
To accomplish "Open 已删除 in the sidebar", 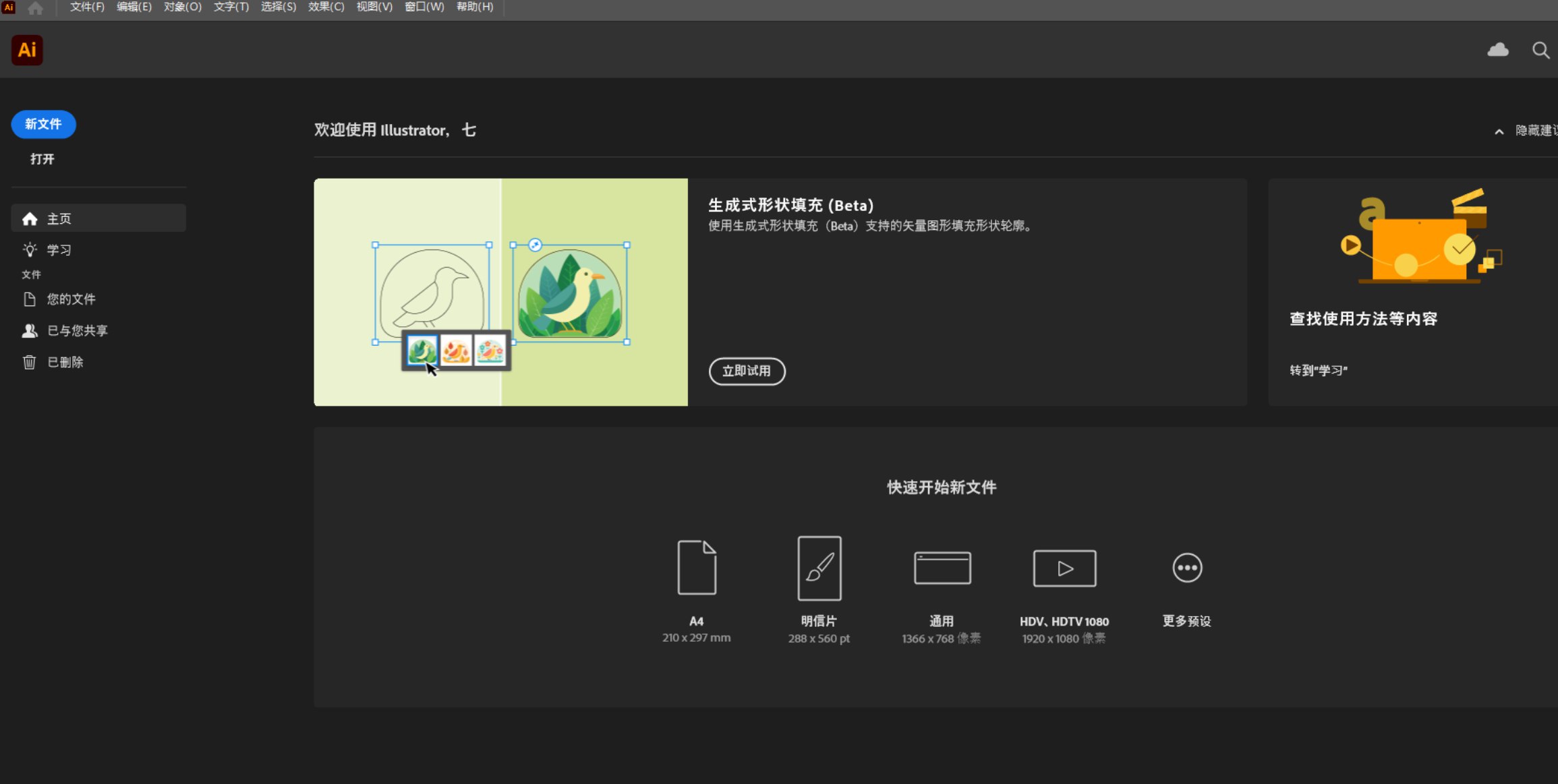I will [98, 362].
